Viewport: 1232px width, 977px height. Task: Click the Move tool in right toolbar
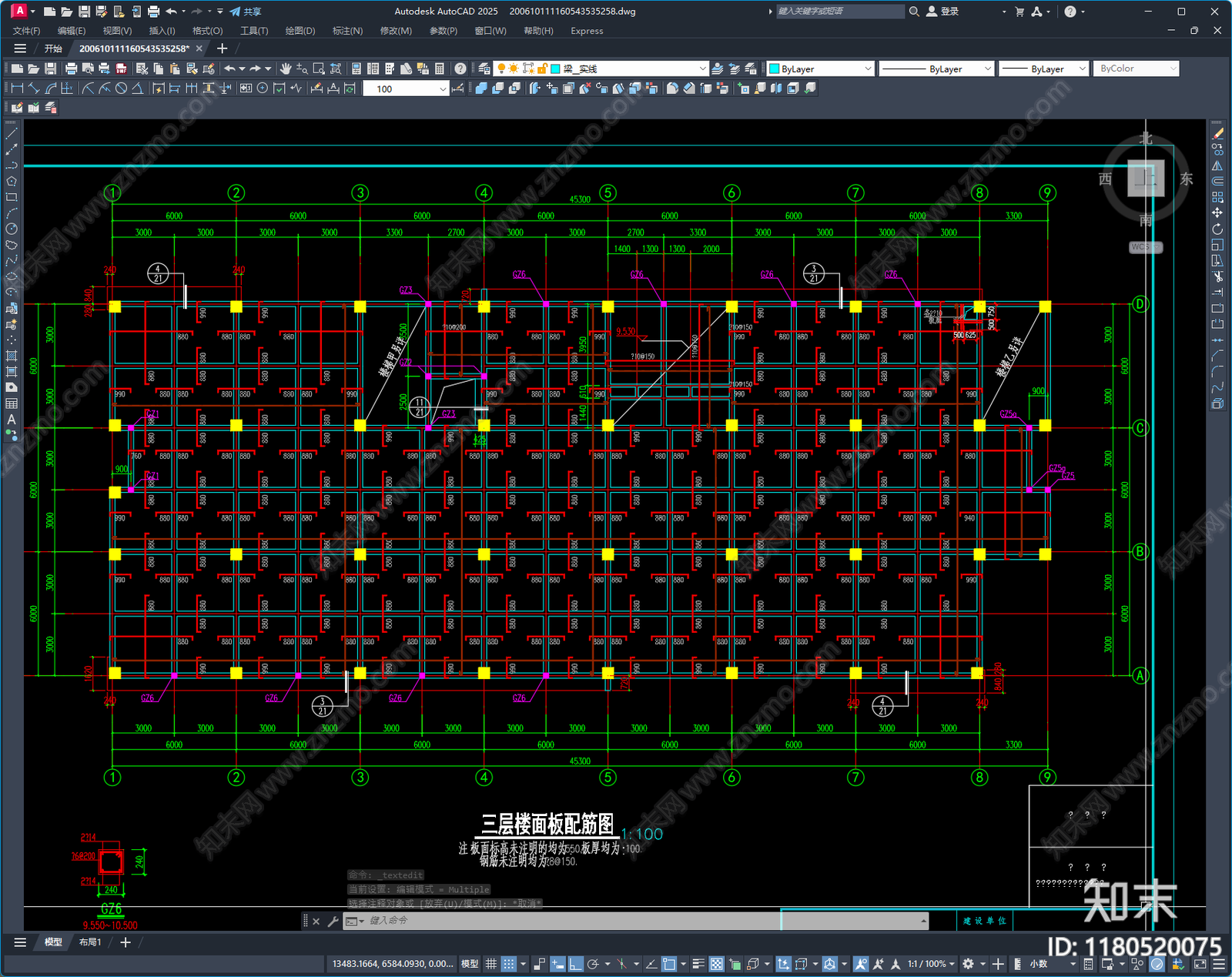(x=1217, y=213)
